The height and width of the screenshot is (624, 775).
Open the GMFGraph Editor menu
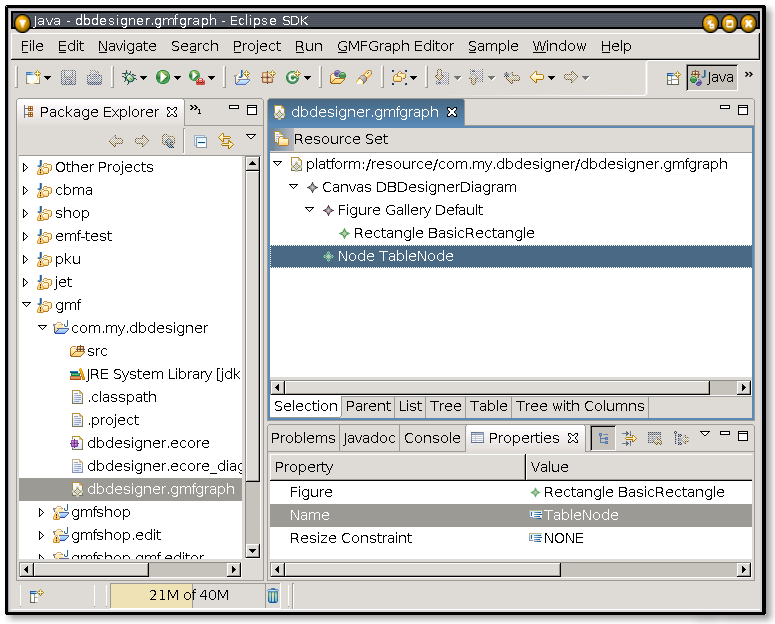coord(395,46)
